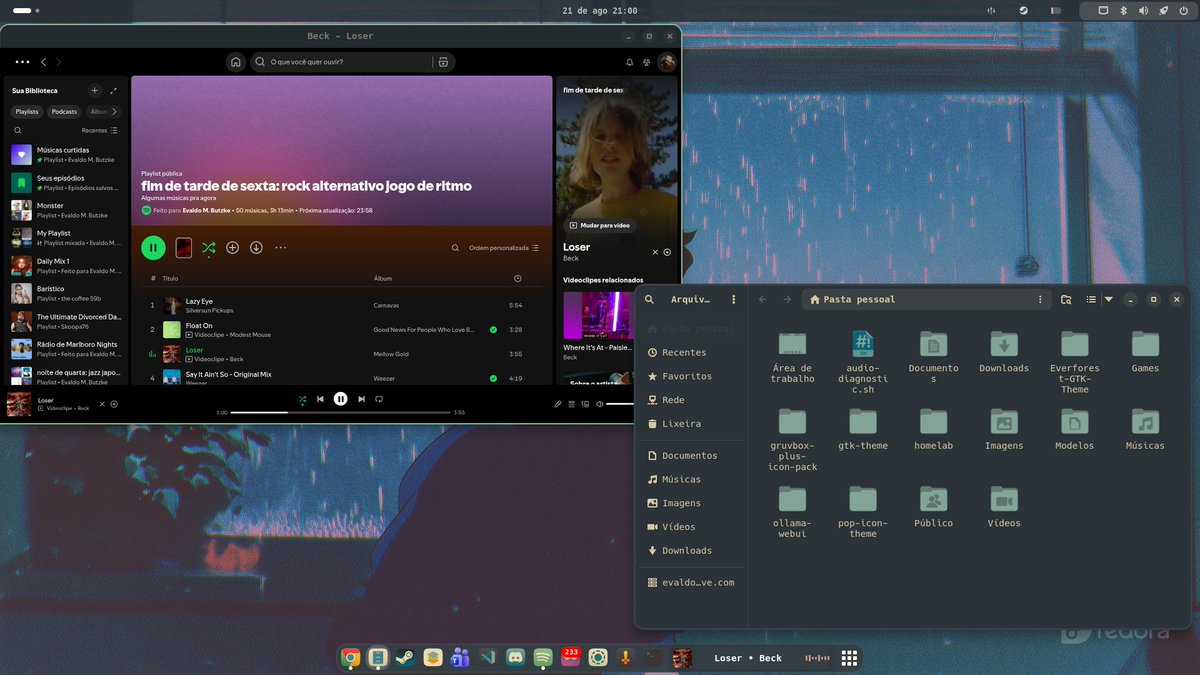
Task: Create new playlist with library plus button
Action: tap(94, 90)
